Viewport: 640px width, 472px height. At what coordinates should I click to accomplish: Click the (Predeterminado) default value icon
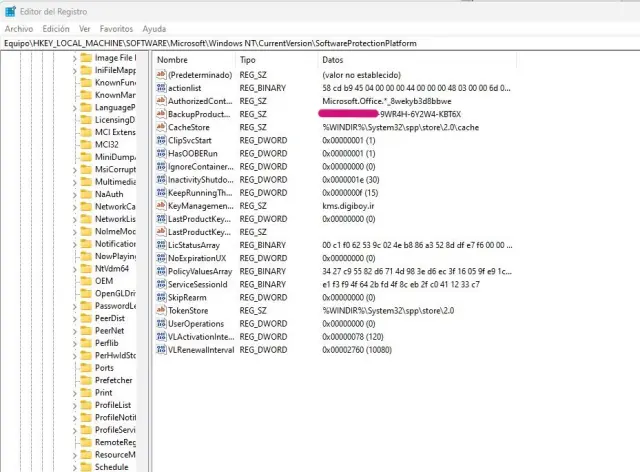[x=160, y=75]
